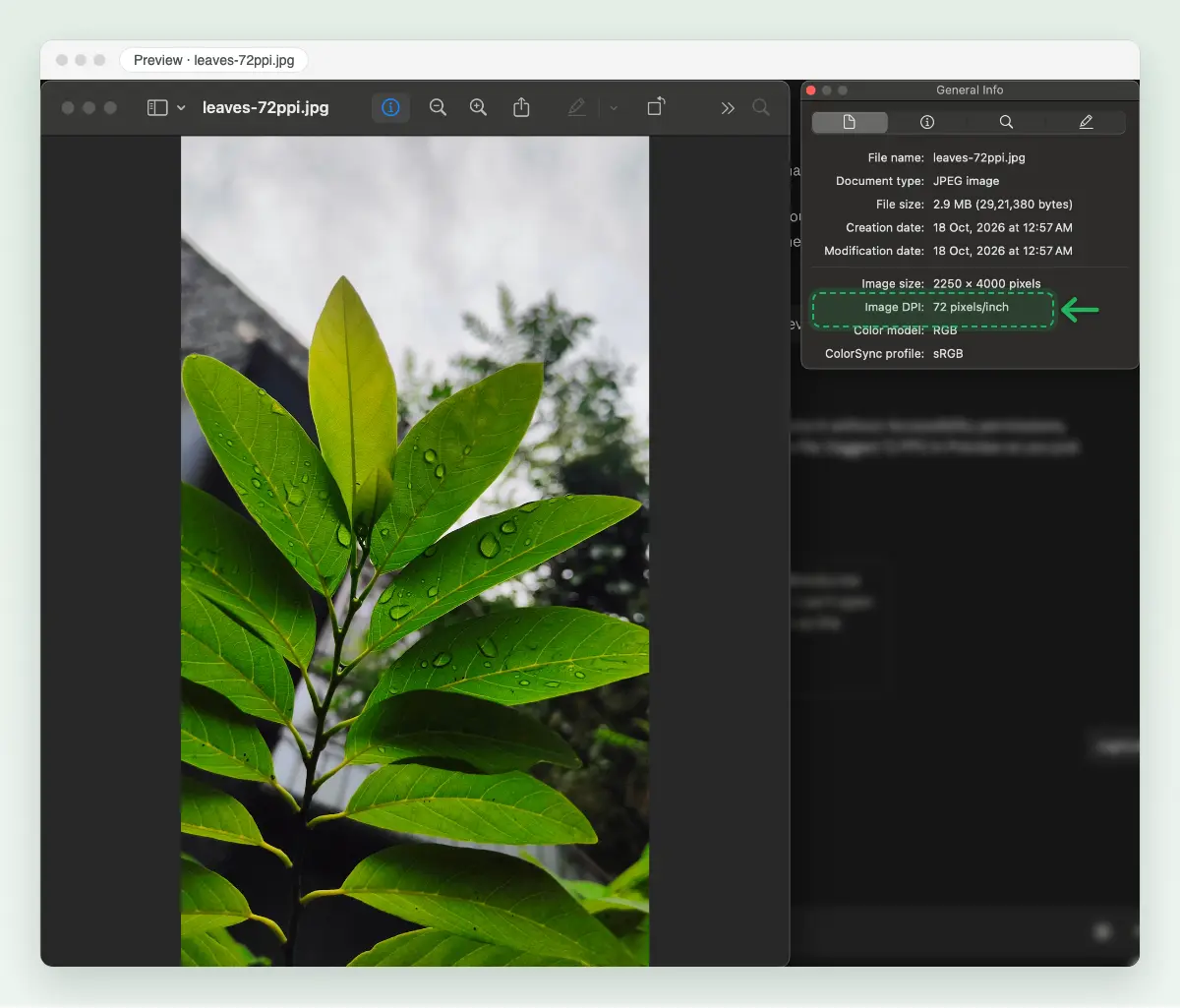Switch to More Info tab in inspector
This screenshot has width=1180, height=1008.
pyautogui.click(x=927, y=122)
